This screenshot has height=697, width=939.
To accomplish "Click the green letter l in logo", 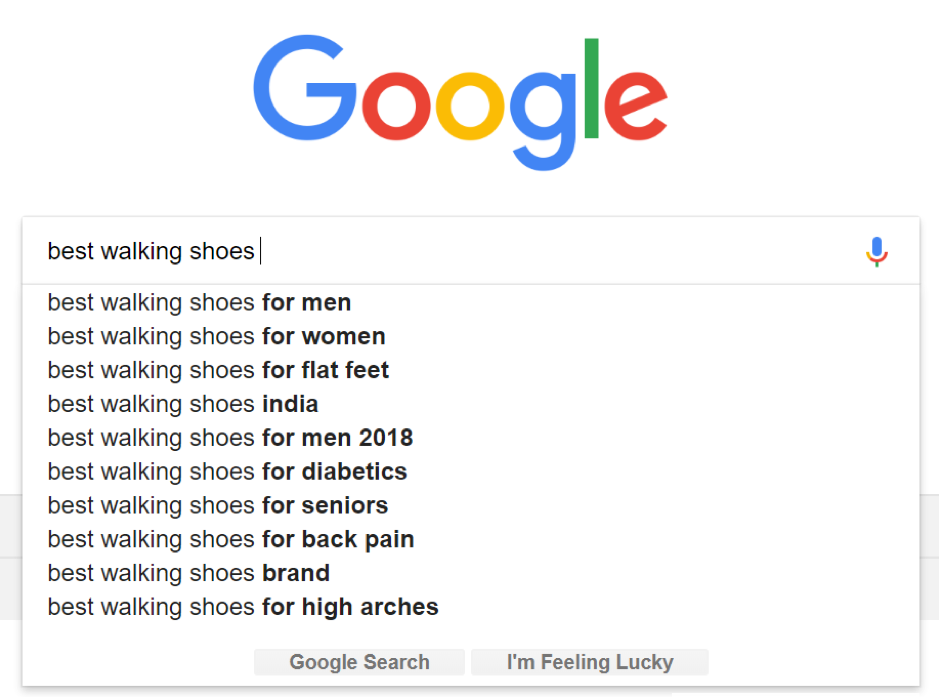I will tap(591, 88).
